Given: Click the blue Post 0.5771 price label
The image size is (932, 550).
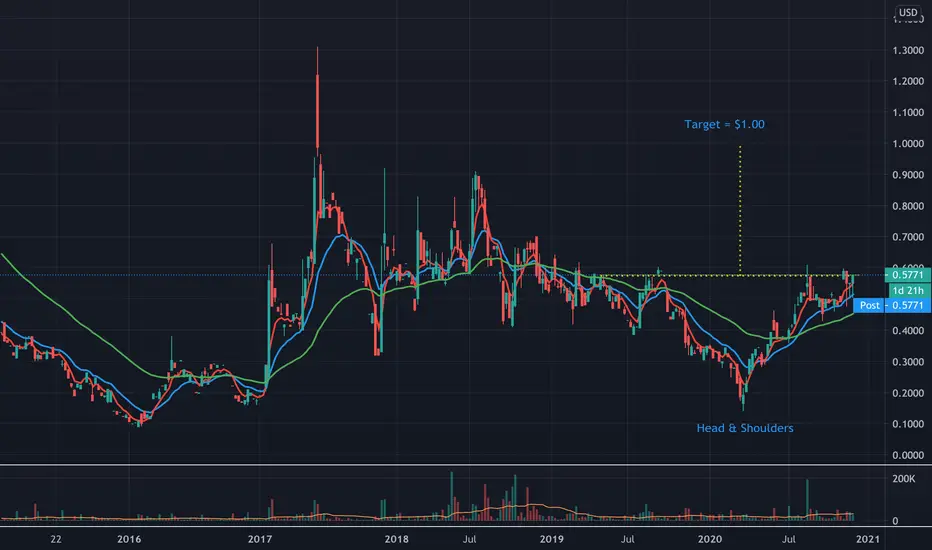Looking at the screenshot, I should (892, 306).
